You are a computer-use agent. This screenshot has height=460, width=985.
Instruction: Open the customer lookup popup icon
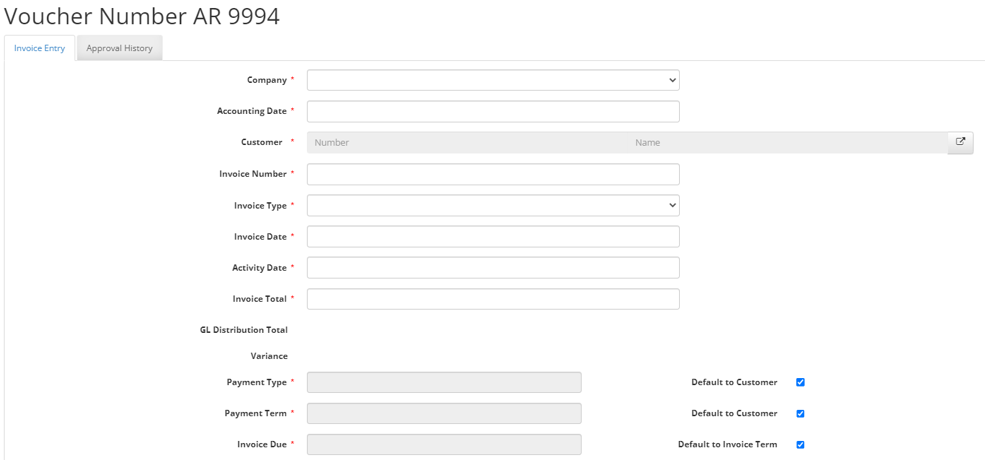tap(960, 142)
